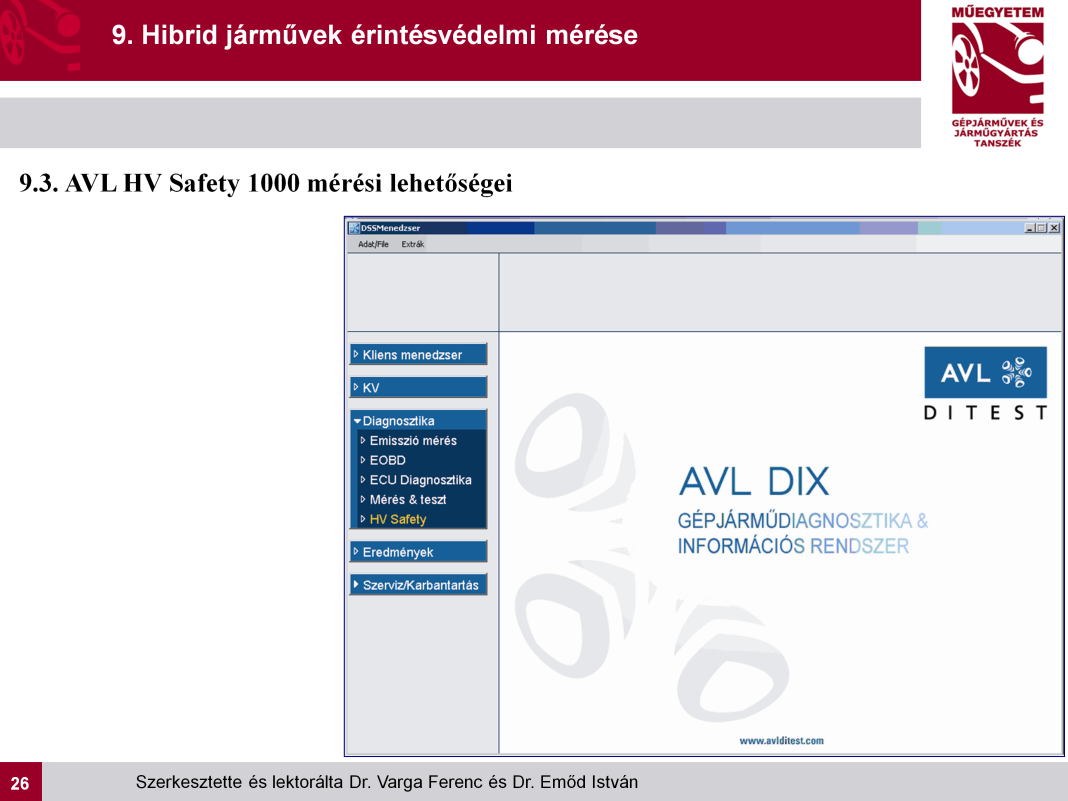Viewport: 1068px width, 801px height.
Task: Minimize the DSSMenedzser window
Action: (1029, 228)
